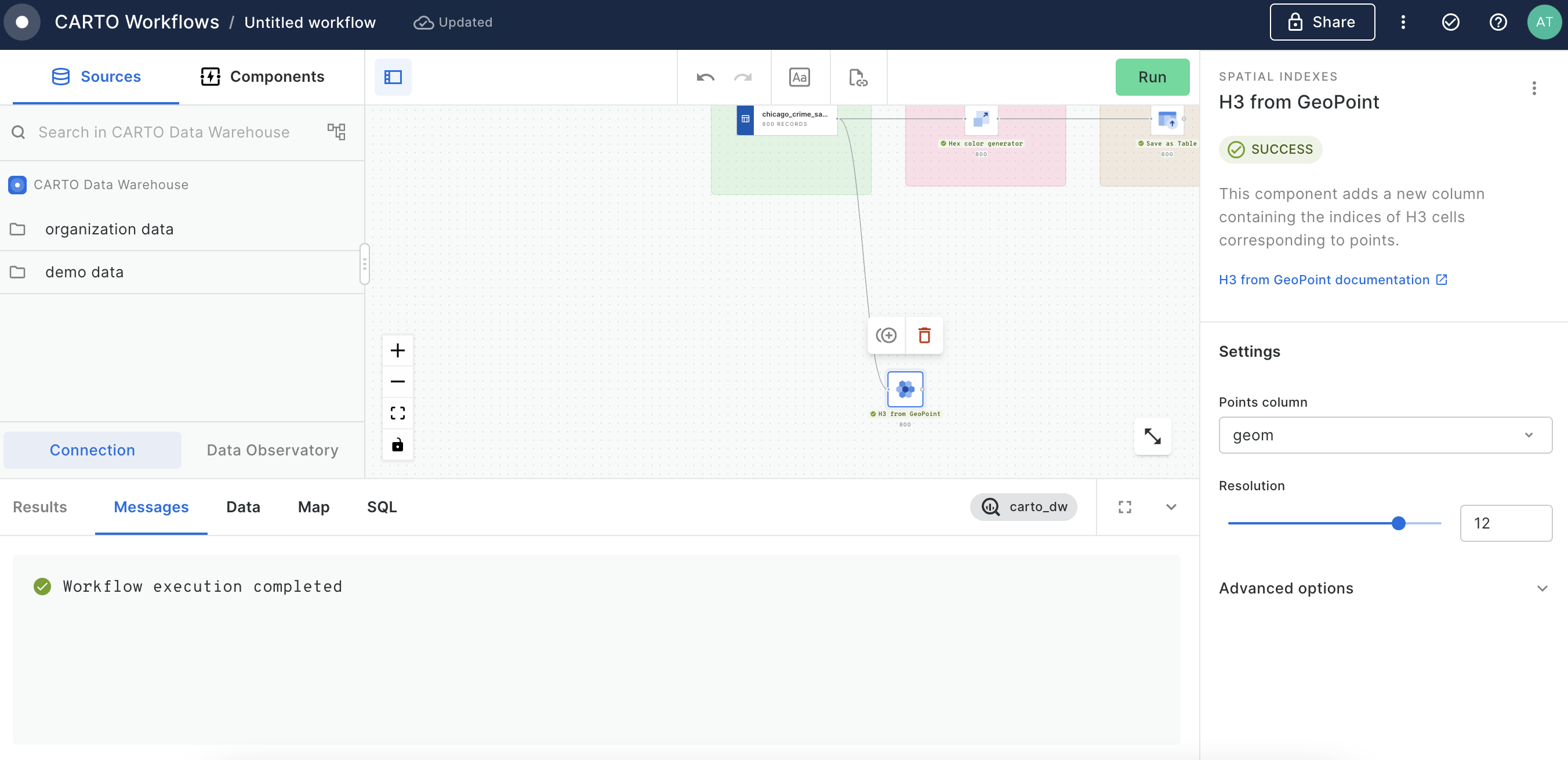Fit workflow view to screen
Screen dimensions: 1568x760
point(397,414)
